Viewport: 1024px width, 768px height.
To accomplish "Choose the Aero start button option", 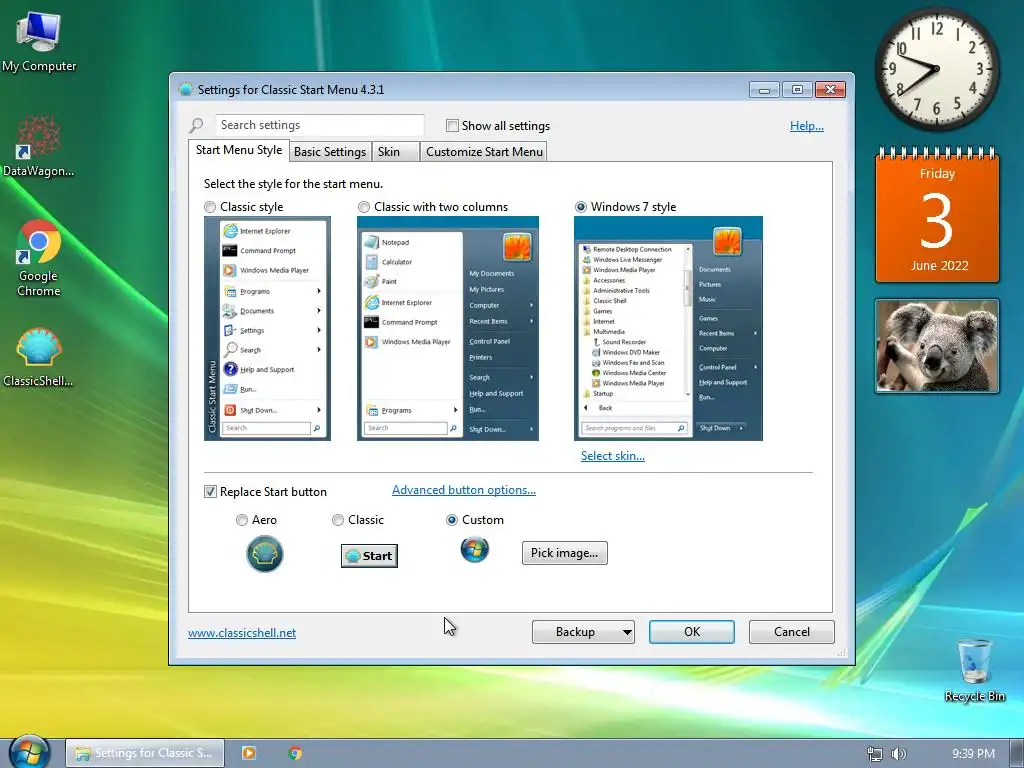I will point(242,520).
